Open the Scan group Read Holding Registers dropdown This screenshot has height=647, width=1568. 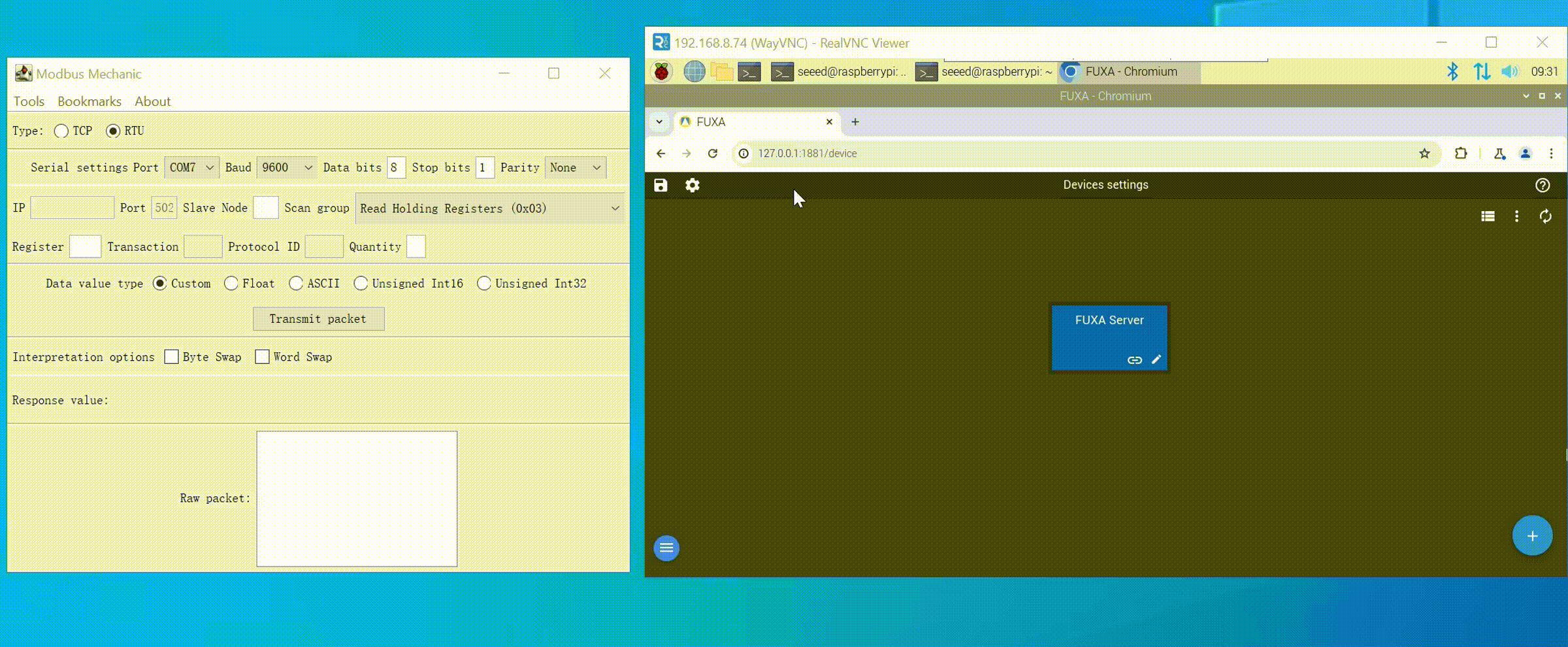coord(489,208)
